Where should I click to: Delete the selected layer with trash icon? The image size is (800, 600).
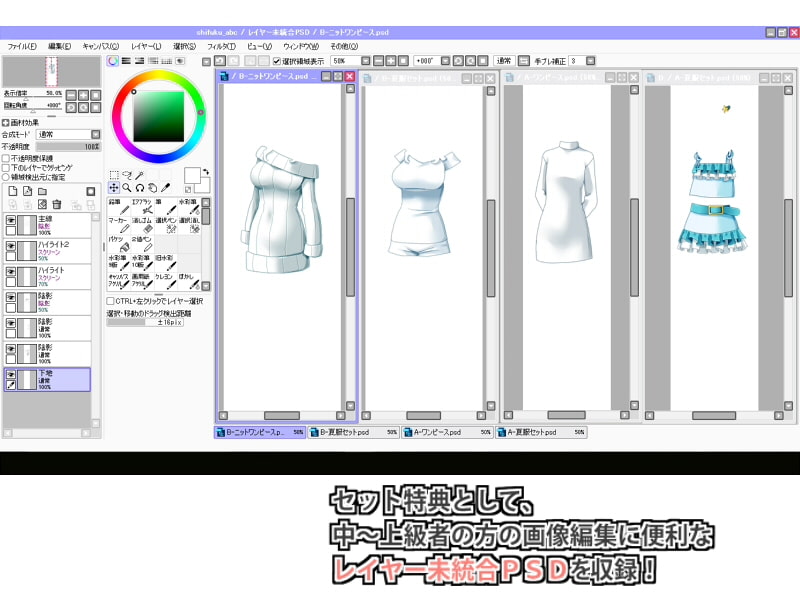tap(57, 205)
